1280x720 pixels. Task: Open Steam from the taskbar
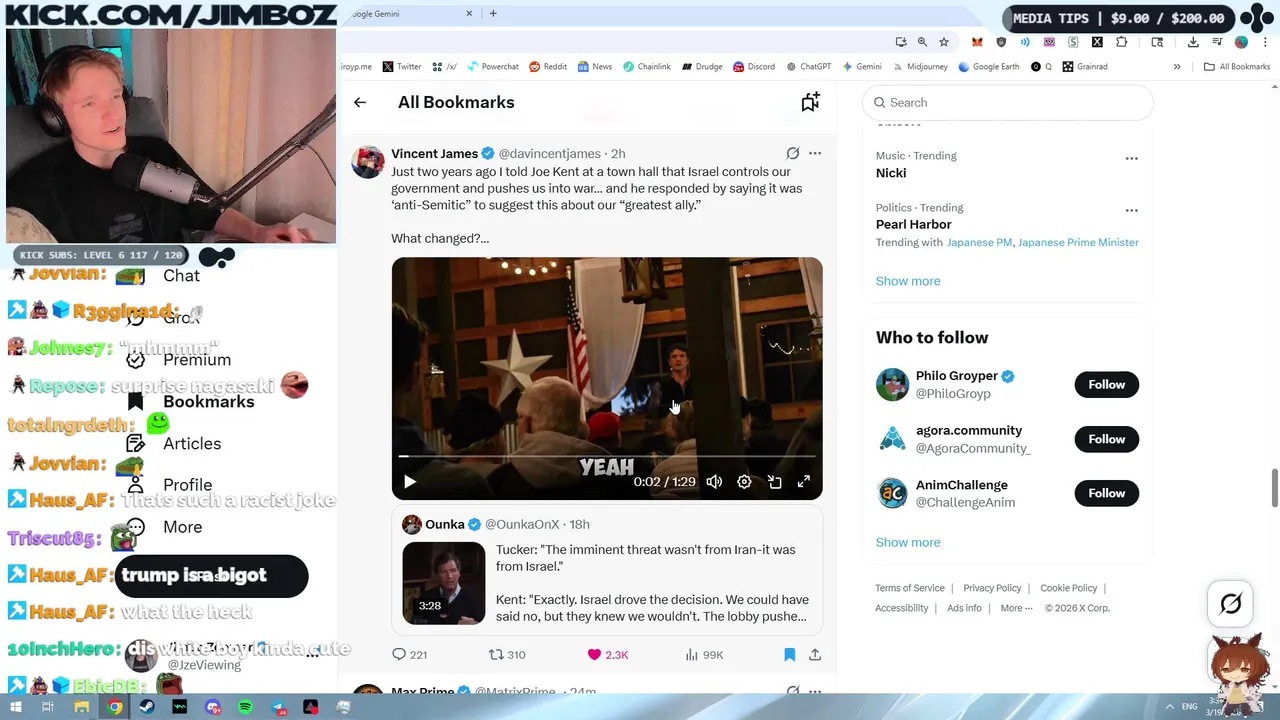[147, 707]
